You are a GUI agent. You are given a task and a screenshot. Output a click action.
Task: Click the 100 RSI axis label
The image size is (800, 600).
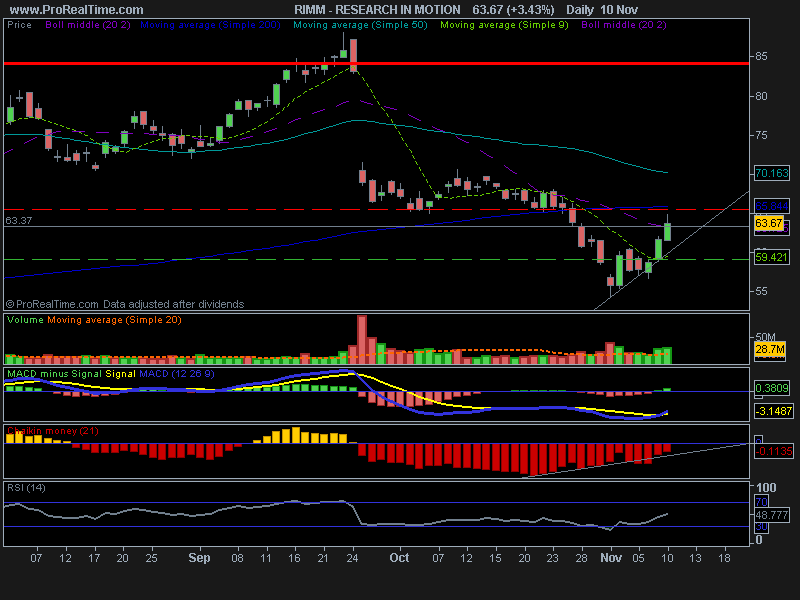click(766, 487)
